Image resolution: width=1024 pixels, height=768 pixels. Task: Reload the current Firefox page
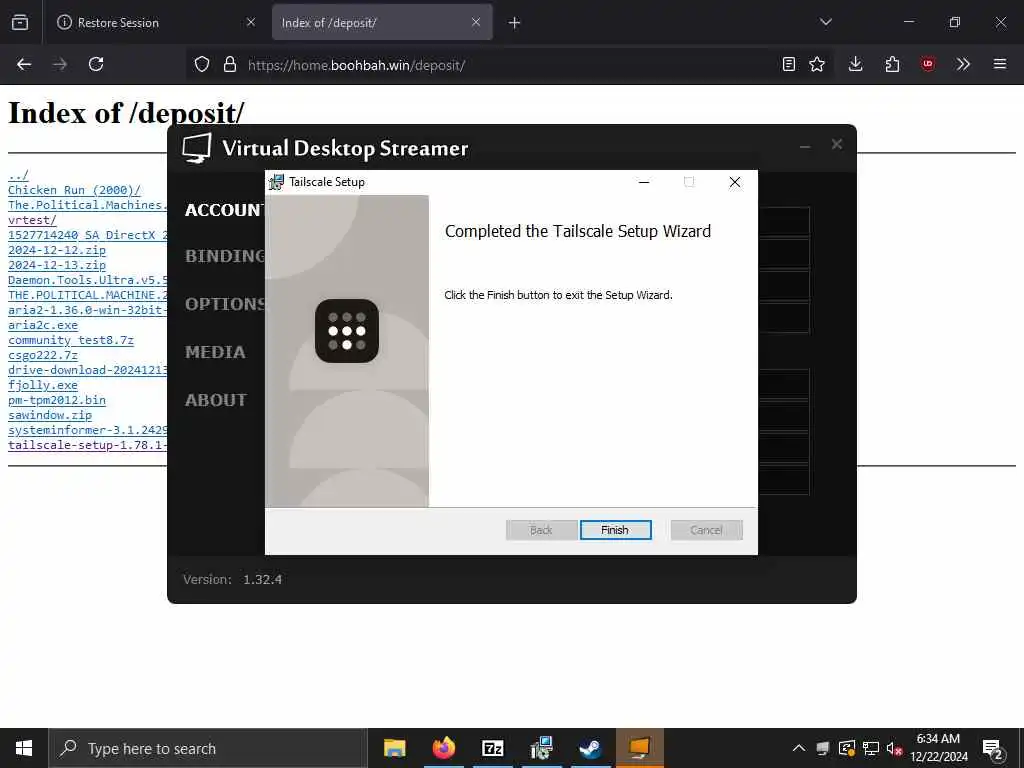click(x=96, y=64)
